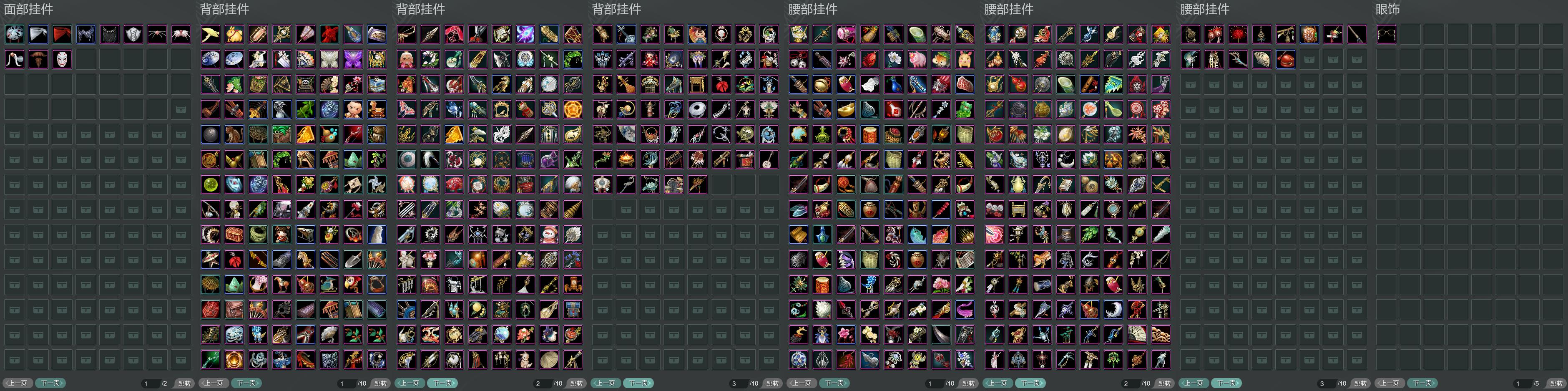Viewport: 1568px width, 391px height.
Task: Choose the green frog waist accessory
Action: [x=965, y=109]
